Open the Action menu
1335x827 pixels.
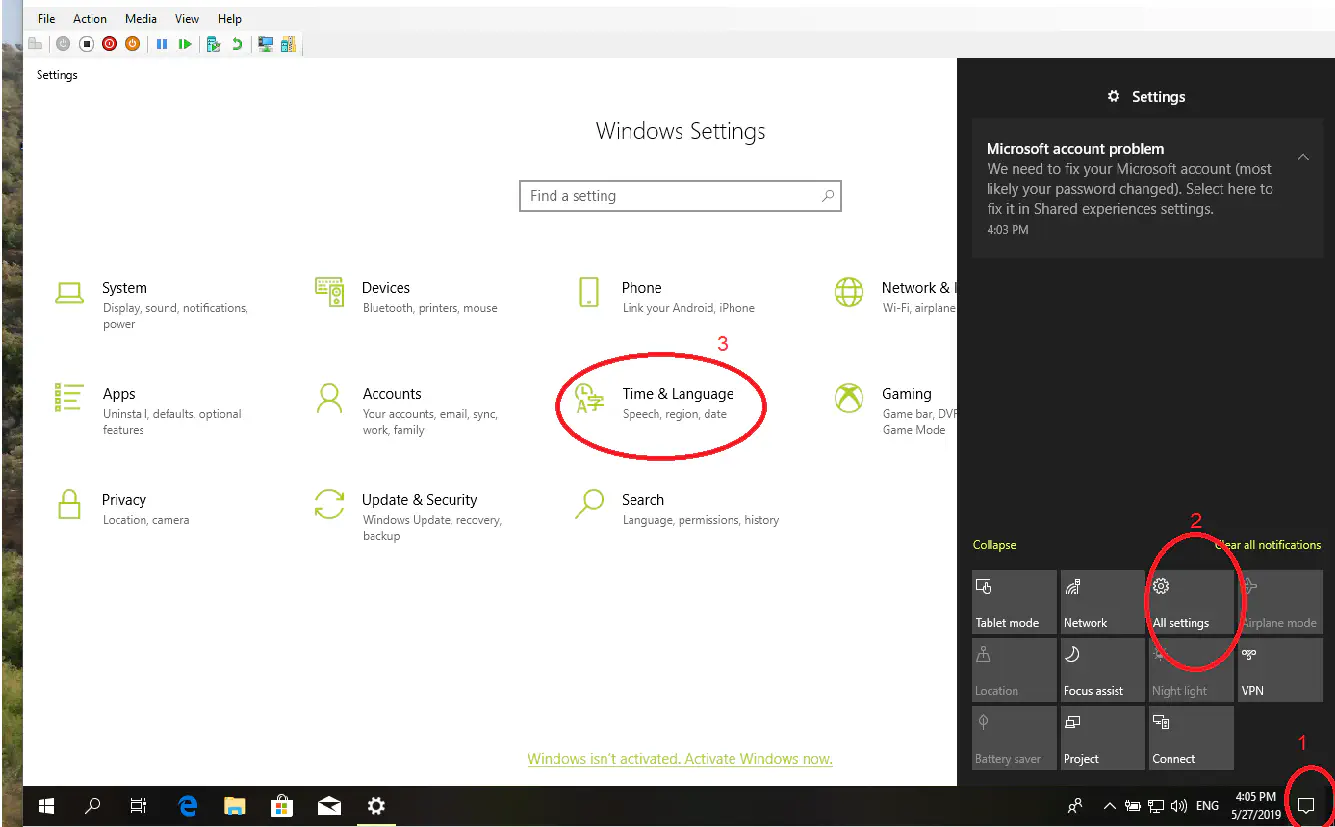point(89,19)
